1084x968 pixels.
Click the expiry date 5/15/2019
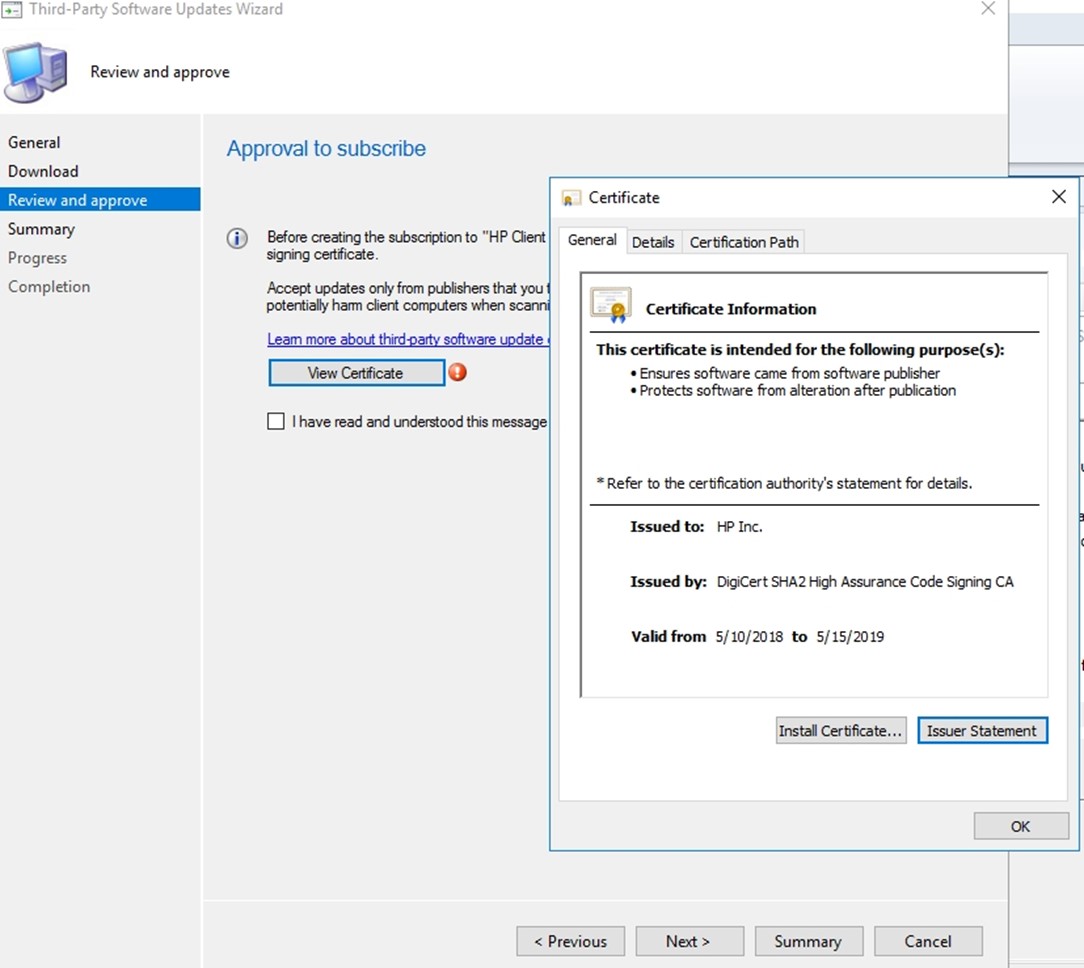[850, 637]
